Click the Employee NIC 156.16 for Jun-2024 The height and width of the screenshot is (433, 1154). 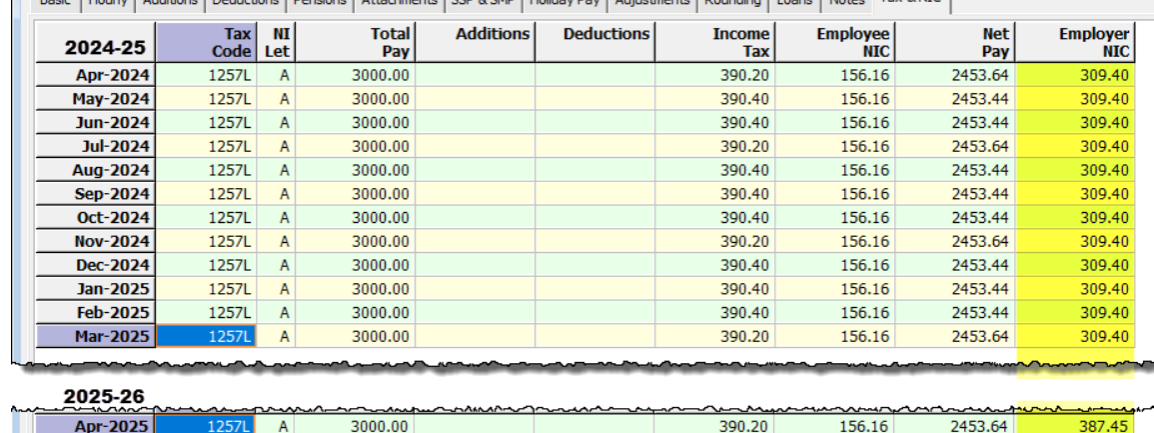tap(835, 122)
